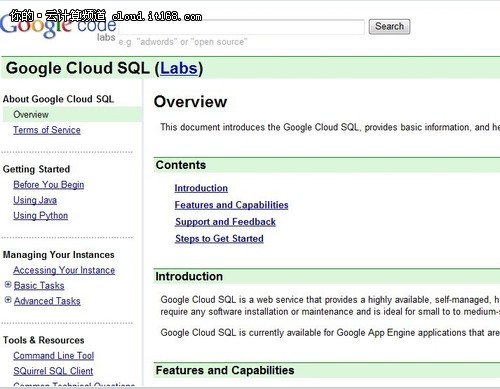Expand the Advanced Tasks plus icon
This screenshot has width=500, height=389.
click(x=8, y=300)
